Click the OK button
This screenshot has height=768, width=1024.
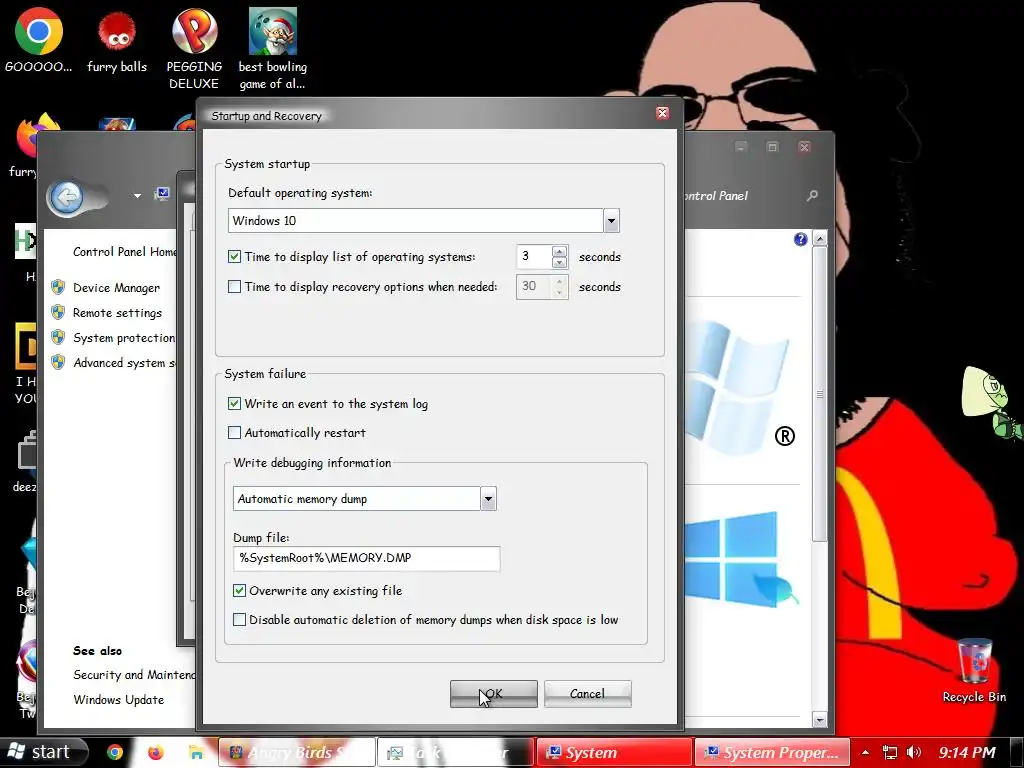494,694
